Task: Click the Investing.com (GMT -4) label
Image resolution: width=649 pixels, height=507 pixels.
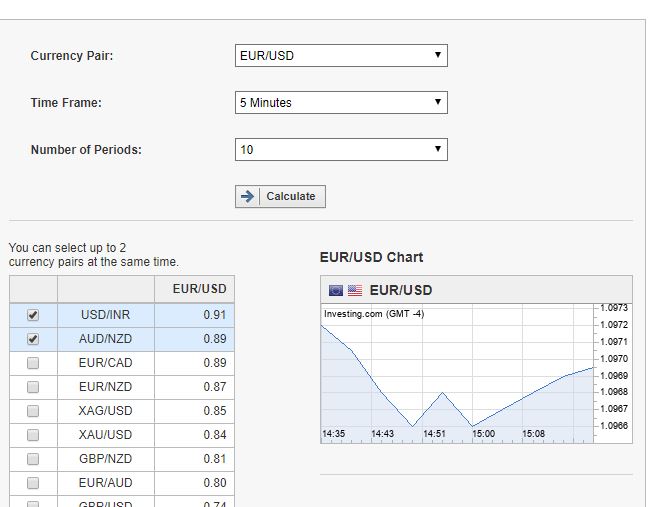Action: [374, 314]
